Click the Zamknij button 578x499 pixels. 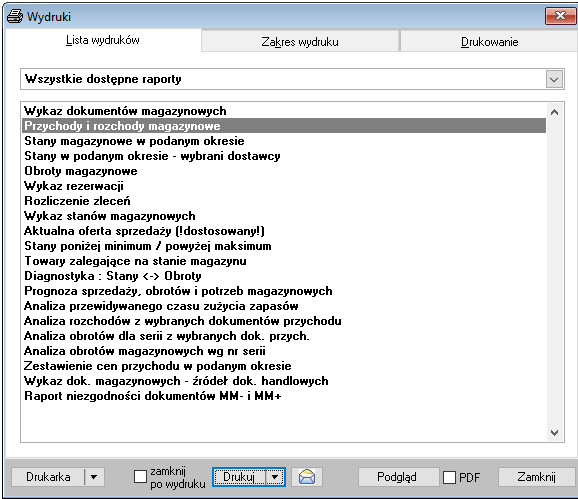(x=536, y=477)
